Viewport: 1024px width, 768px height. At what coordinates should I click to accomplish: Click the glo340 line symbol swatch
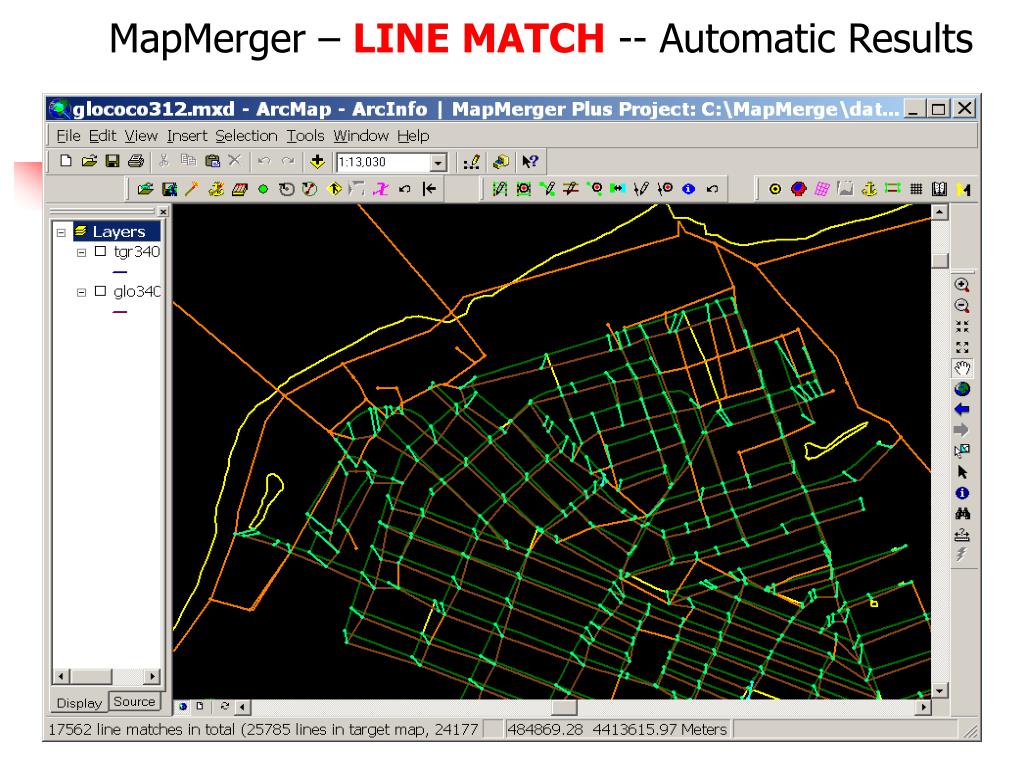[120, 312]
